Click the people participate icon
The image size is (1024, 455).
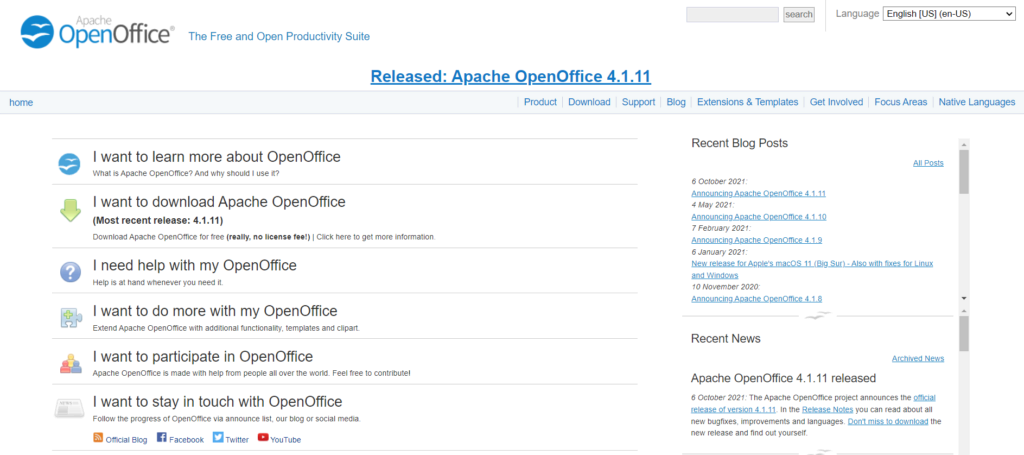coord(70,363)
